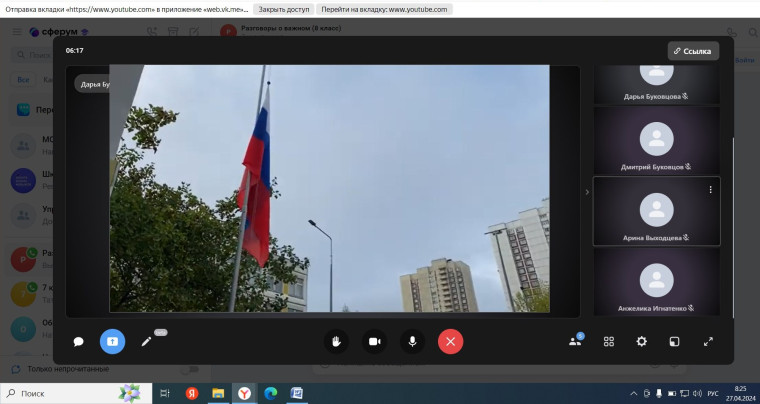Screen dimensions: 760x404
Task: Open the participants list icon
Action: click(x=575, y=341)
